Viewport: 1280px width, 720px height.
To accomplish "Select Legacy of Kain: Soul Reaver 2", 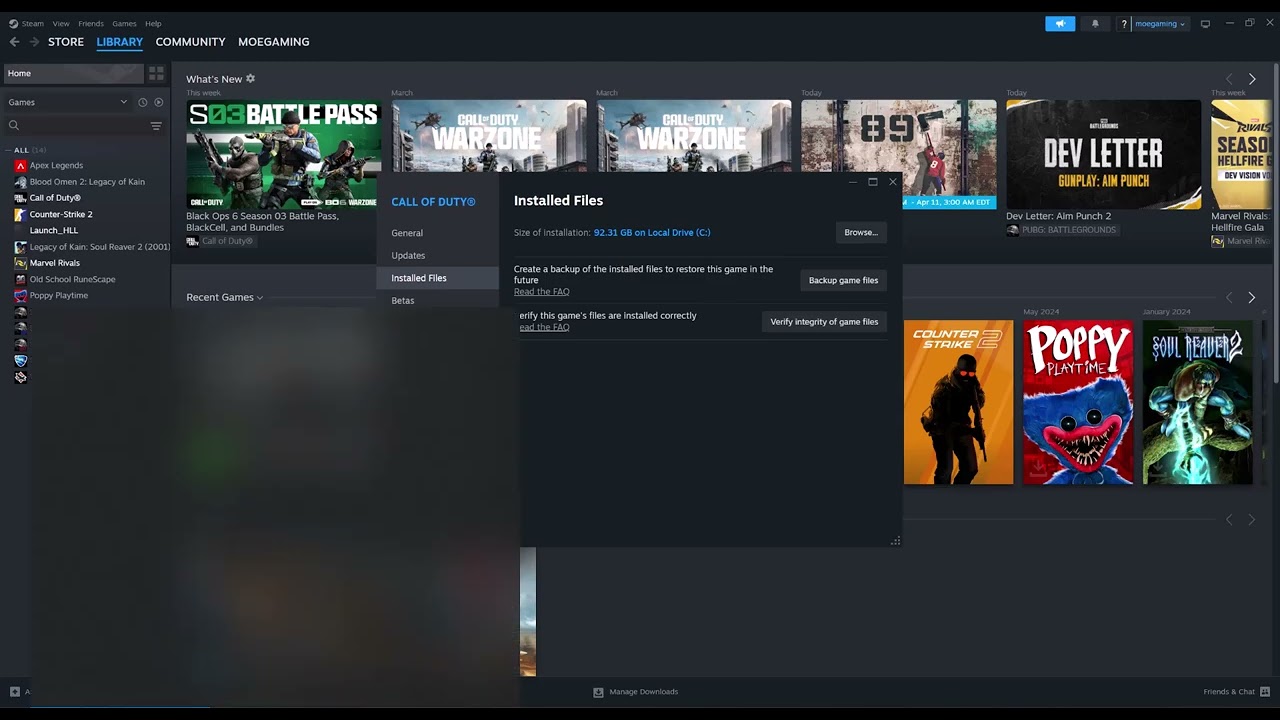I will coord(100,247).
